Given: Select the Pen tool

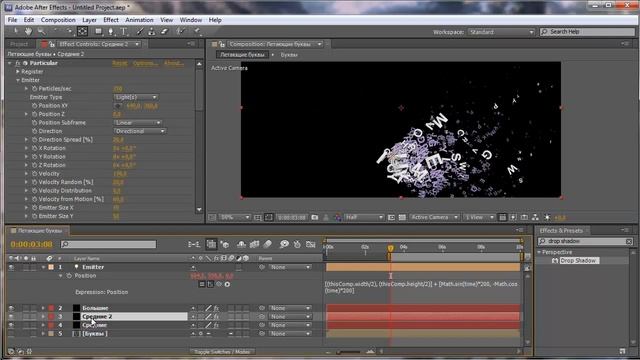Looking at the screenshot, I should 111,31.
